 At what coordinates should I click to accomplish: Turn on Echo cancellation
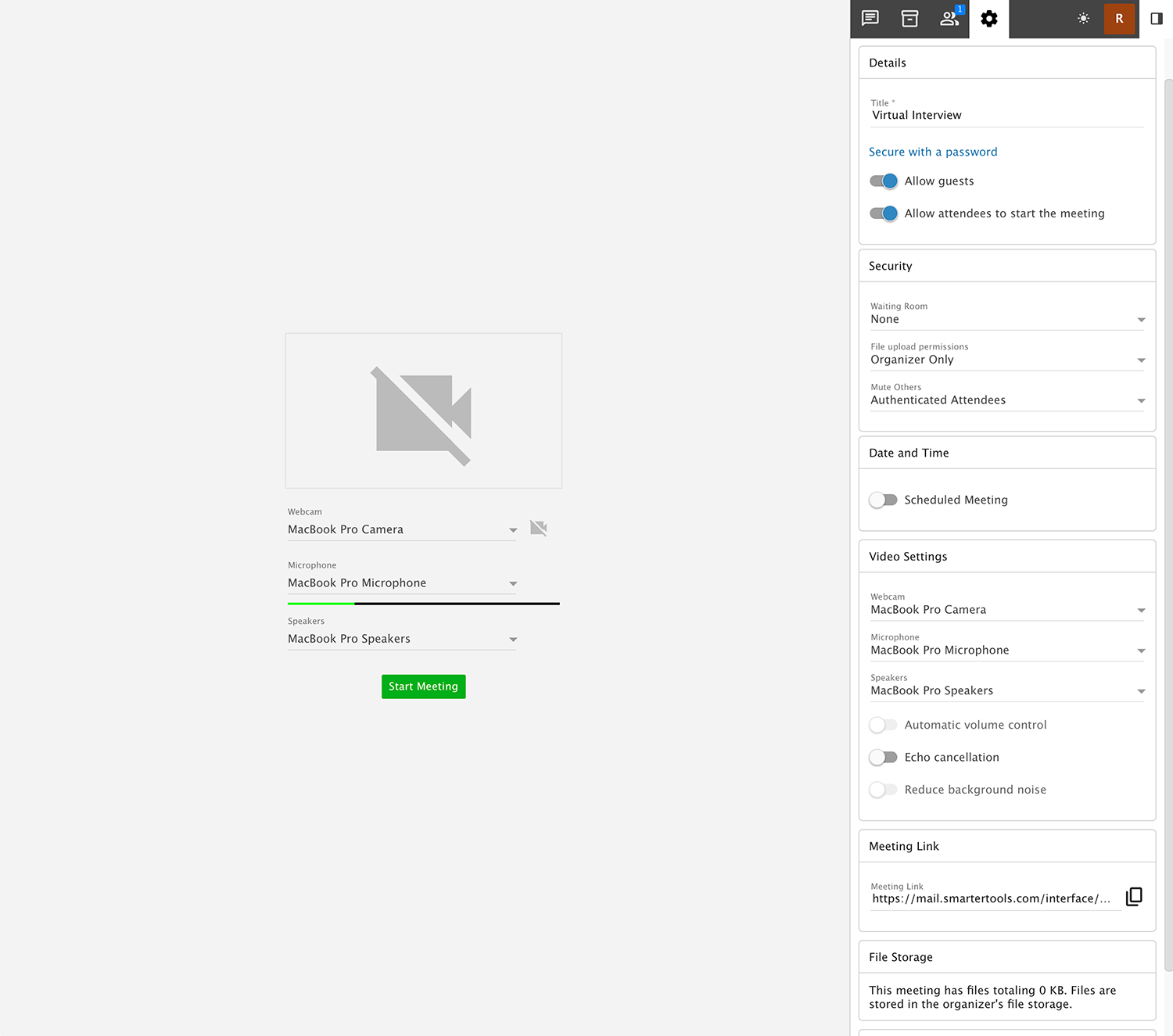[x=884, y=758]
